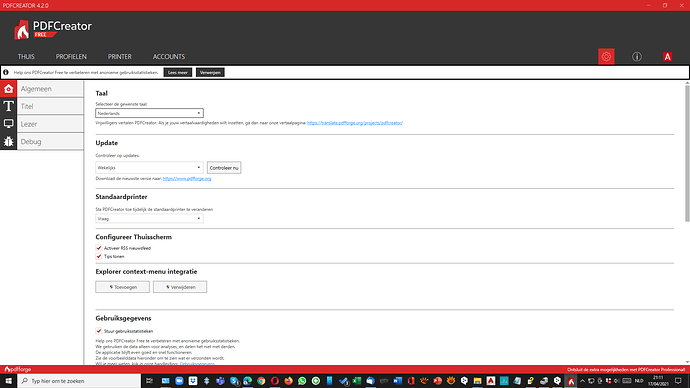Viewport: 690px width, 388px height.
Task: Toggle Tips tonen checkbox
Action: click(x=99, y=256)
